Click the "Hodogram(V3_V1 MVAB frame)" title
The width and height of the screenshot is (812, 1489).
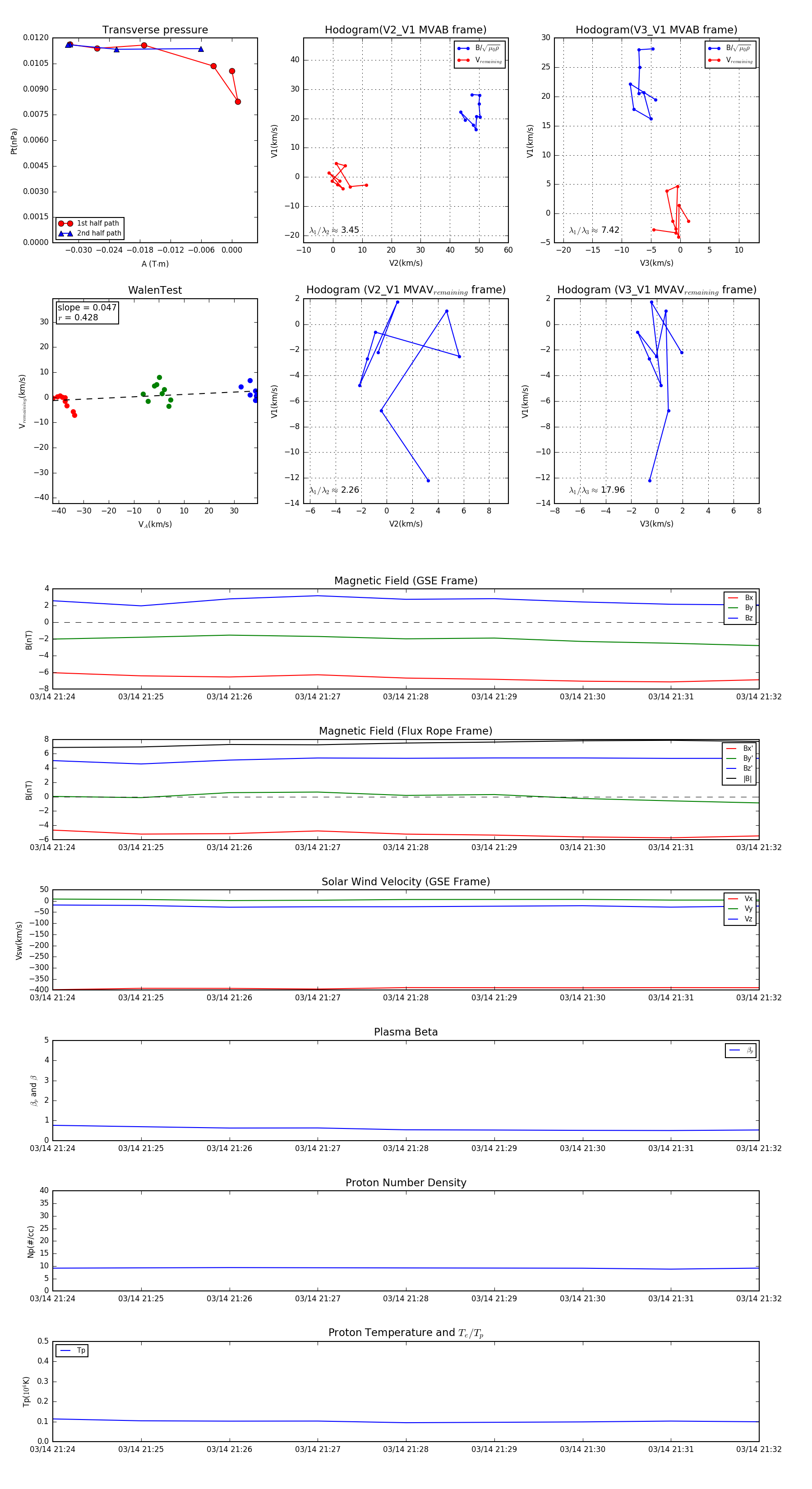click(656, 30)
